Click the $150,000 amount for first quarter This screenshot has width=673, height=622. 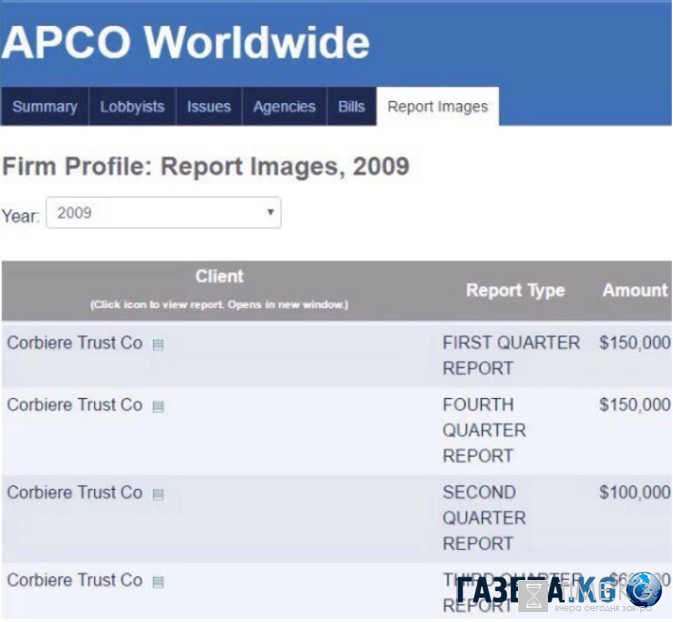click(x=635, y=343)
